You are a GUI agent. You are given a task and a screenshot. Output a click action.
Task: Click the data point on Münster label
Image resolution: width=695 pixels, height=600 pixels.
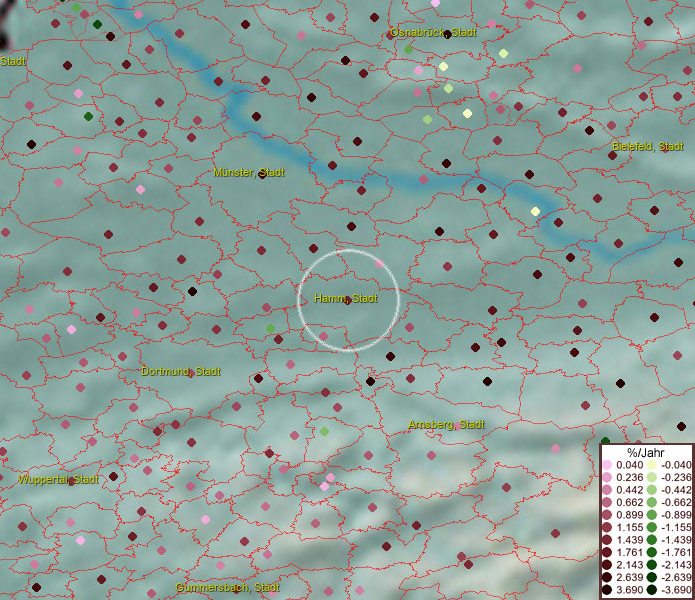coord(262,174)
